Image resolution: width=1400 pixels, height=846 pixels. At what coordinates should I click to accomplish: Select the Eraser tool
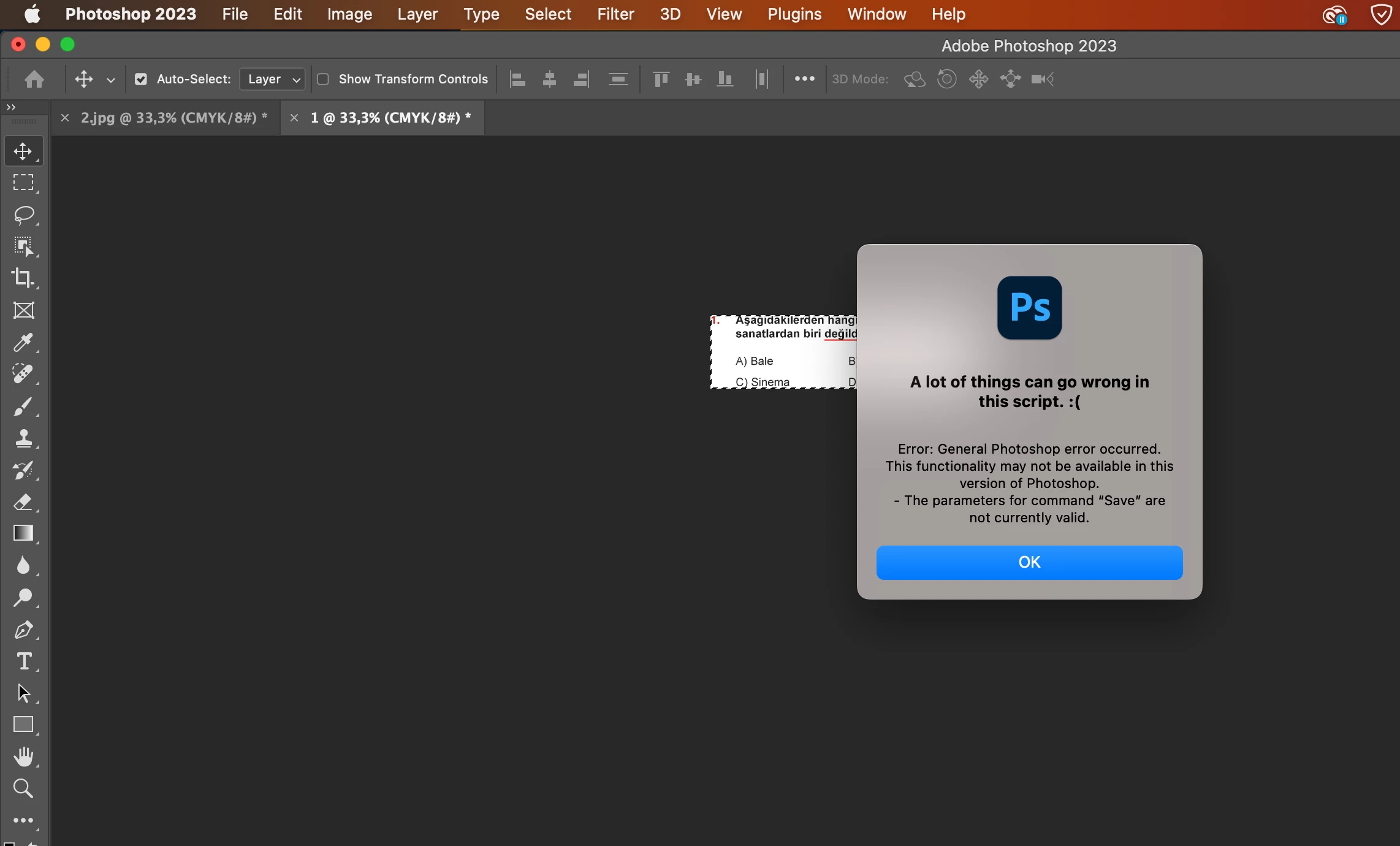pos(24,502)
